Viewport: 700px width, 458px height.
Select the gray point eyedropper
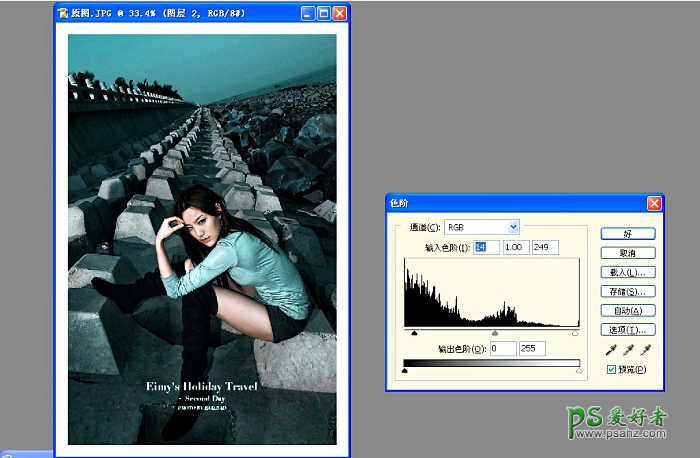click(628, 350)
